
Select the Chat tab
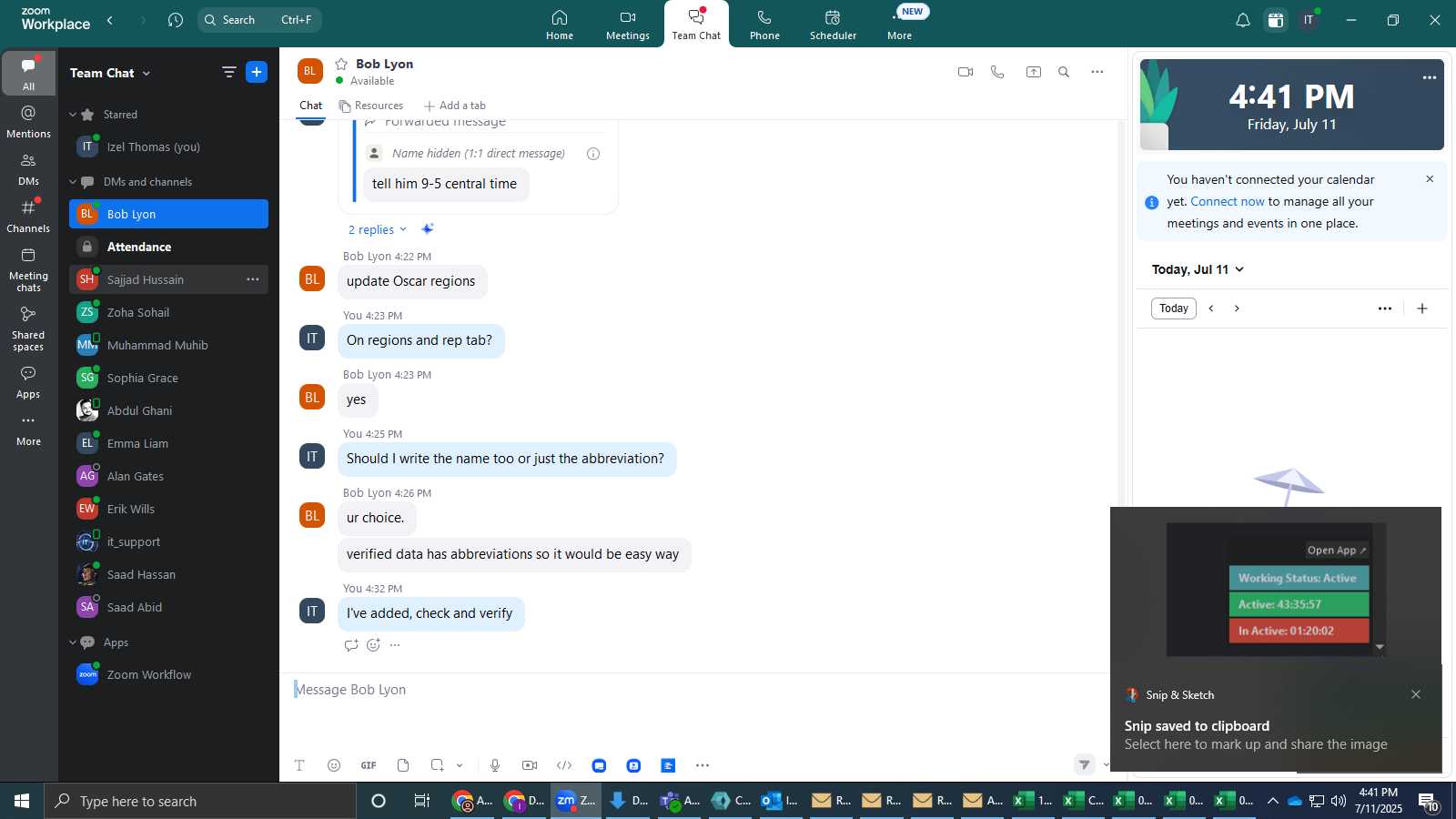pyautogui.click(x=311, y=106)
